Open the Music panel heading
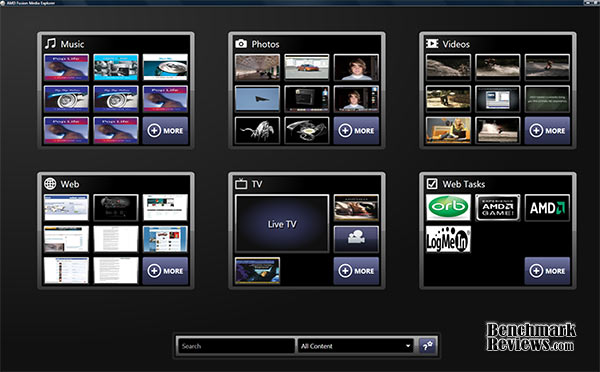The height and width of the screenshot is (372, 600). pos(72,44)
